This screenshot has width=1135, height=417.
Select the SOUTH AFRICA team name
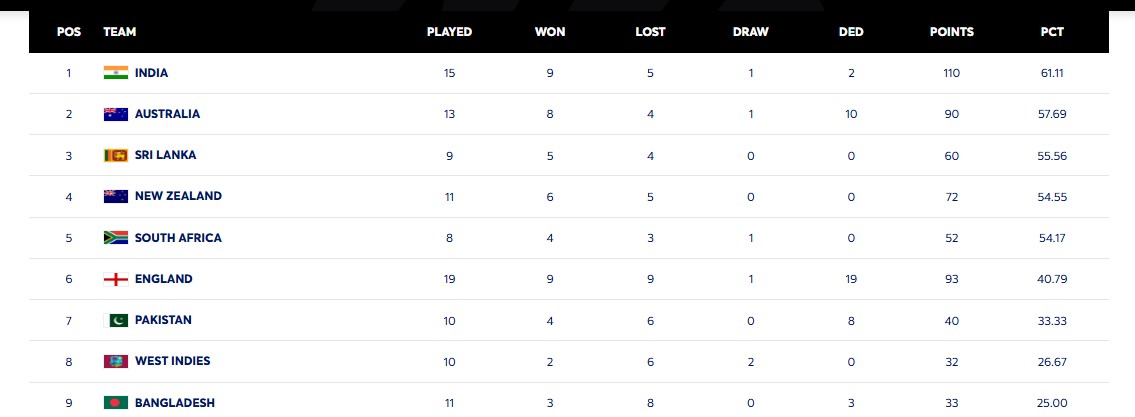click(178, 238)
